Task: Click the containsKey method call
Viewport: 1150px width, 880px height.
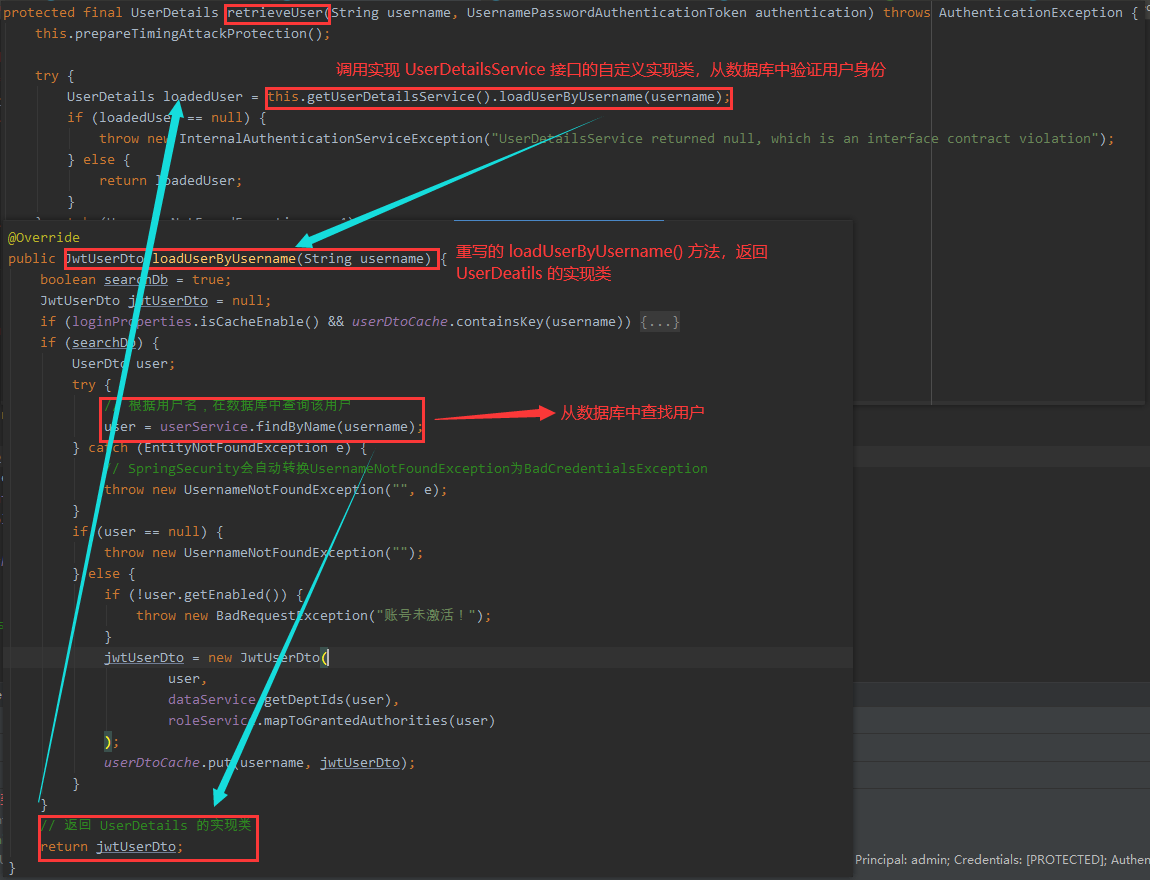Action: 500,322
